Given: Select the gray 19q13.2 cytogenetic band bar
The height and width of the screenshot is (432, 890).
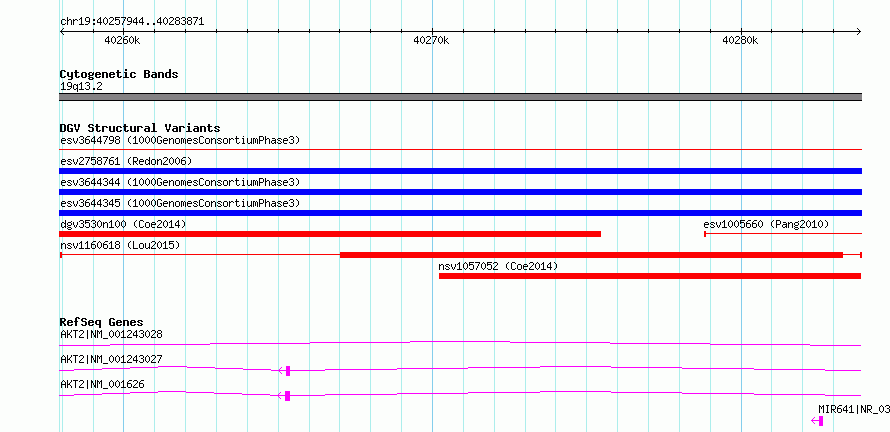Looking at the screenshot, I should [x=461, y=97].
